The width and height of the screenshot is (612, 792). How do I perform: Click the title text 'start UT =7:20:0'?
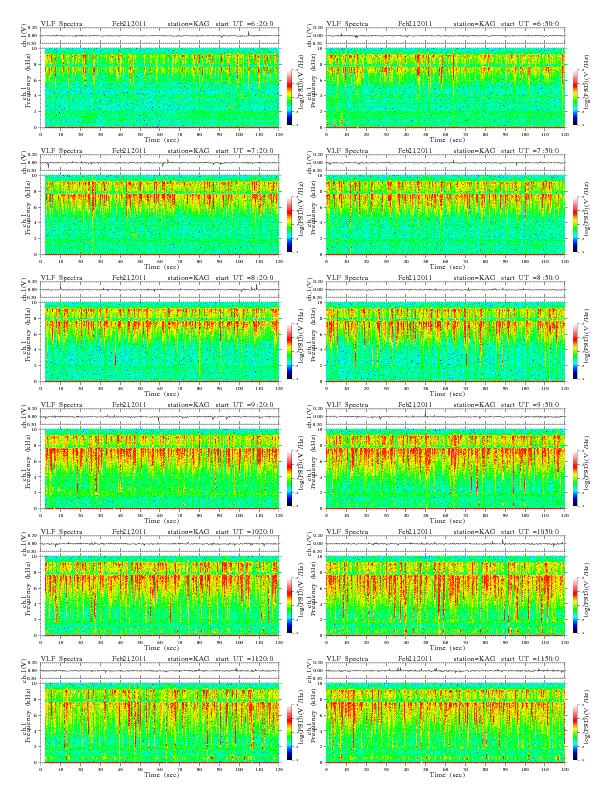click(x=244, y=151)
